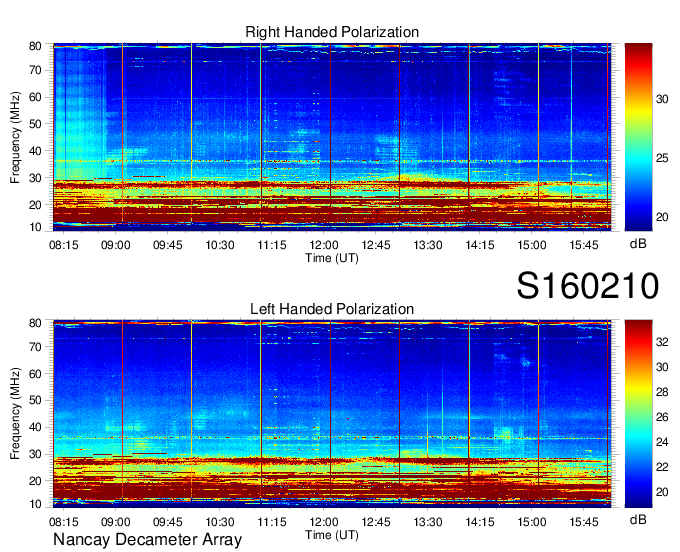The height and width of the screenshot is (552, 680).
Task: Click 12:00 time tick on Left Handed plot
Action: point(324,522)
